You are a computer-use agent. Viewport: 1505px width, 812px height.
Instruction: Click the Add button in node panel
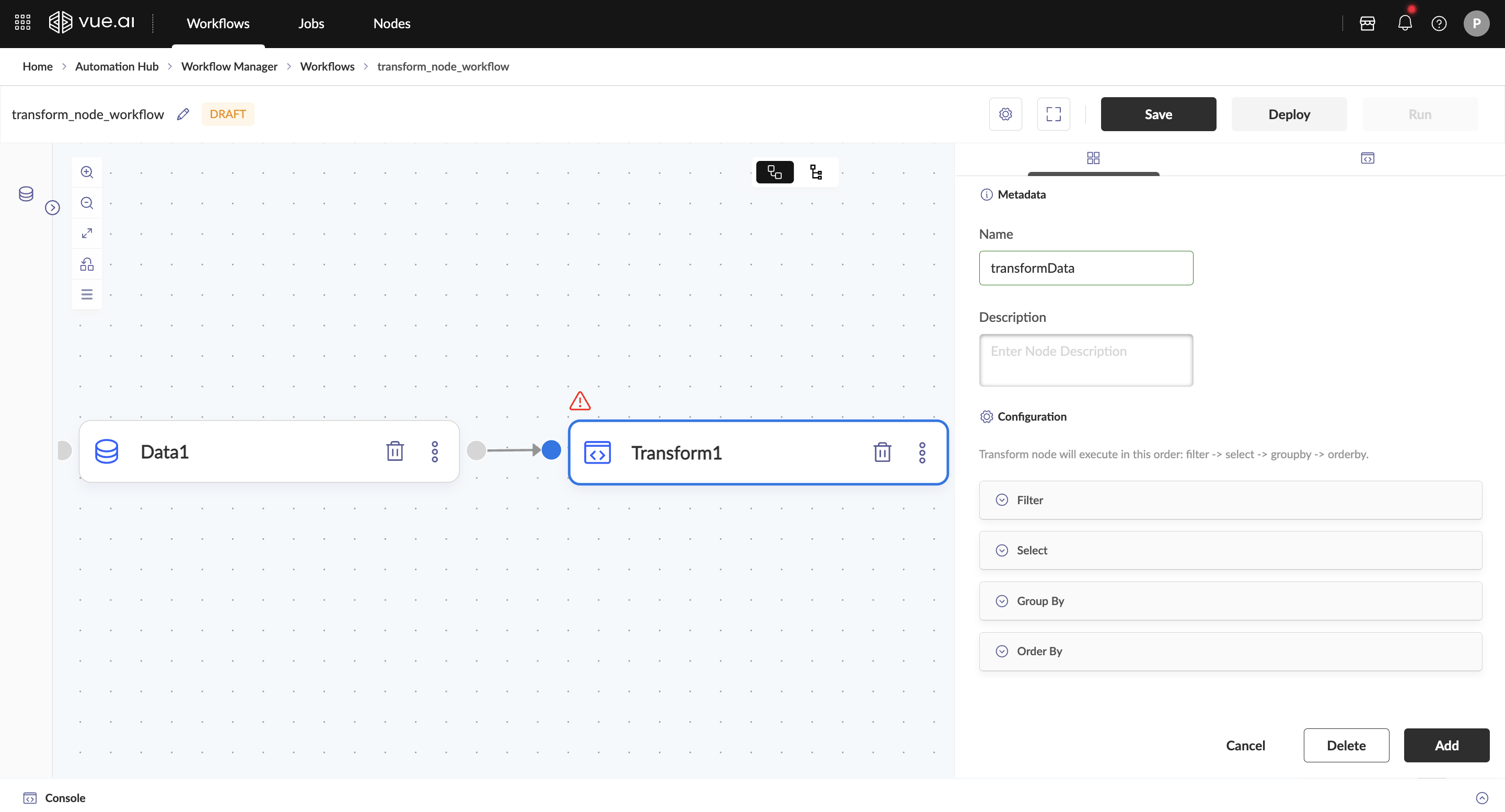[x=1446, y=745]
